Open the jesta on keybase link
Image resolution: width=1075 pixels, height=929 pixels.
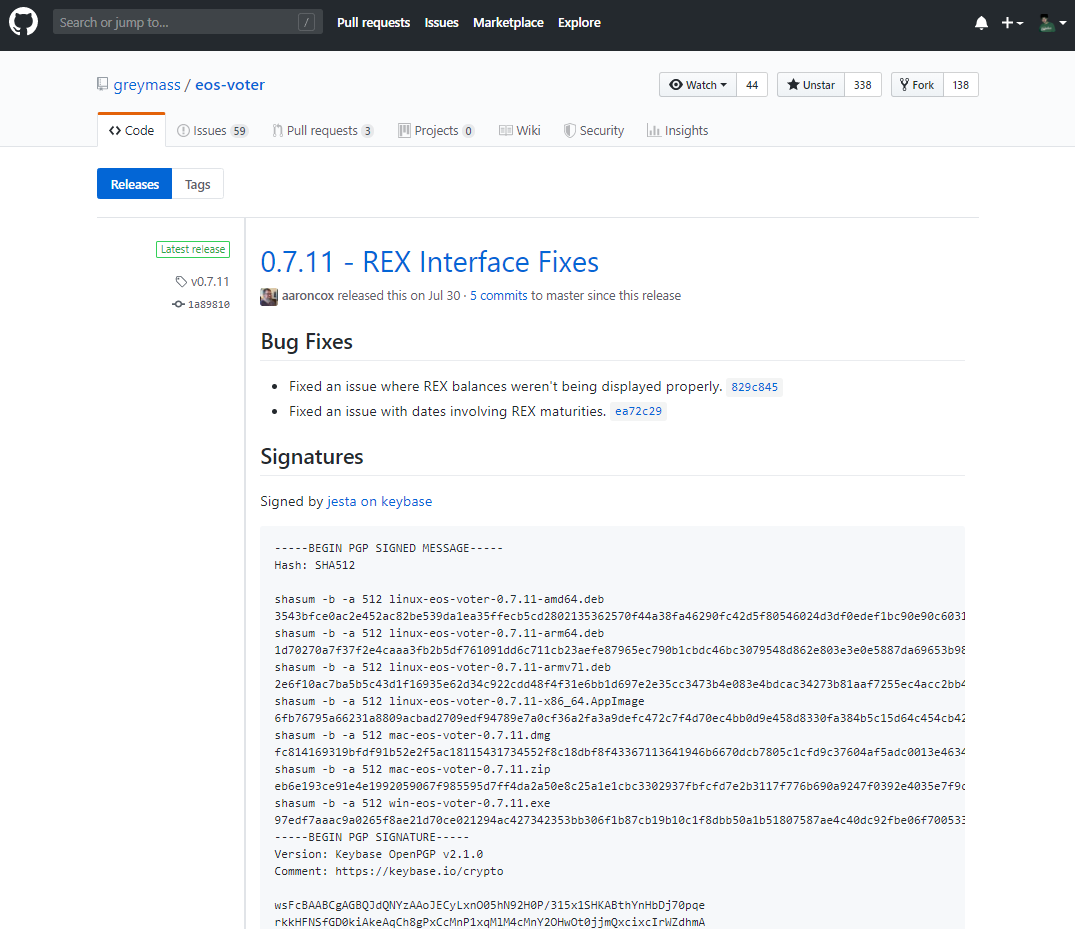(379, 501)
